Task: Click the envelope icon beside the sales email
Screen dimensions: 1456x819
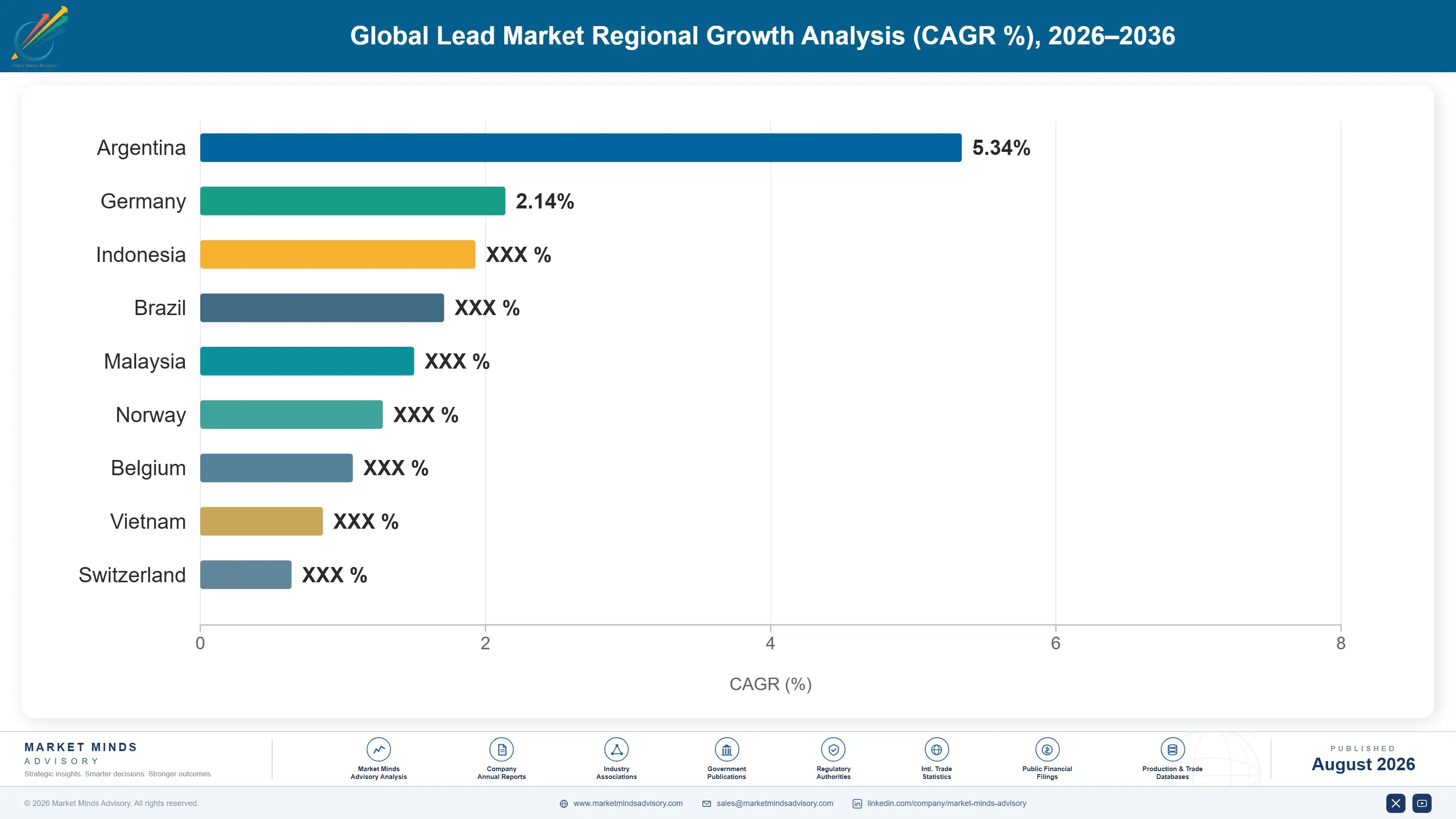Action: pyautogui.click(x=707, y=804)
